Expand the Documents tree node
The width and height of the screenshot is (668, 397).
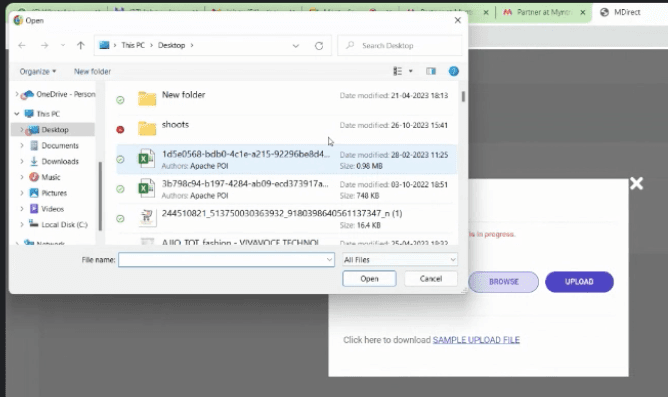pos(22,146)
